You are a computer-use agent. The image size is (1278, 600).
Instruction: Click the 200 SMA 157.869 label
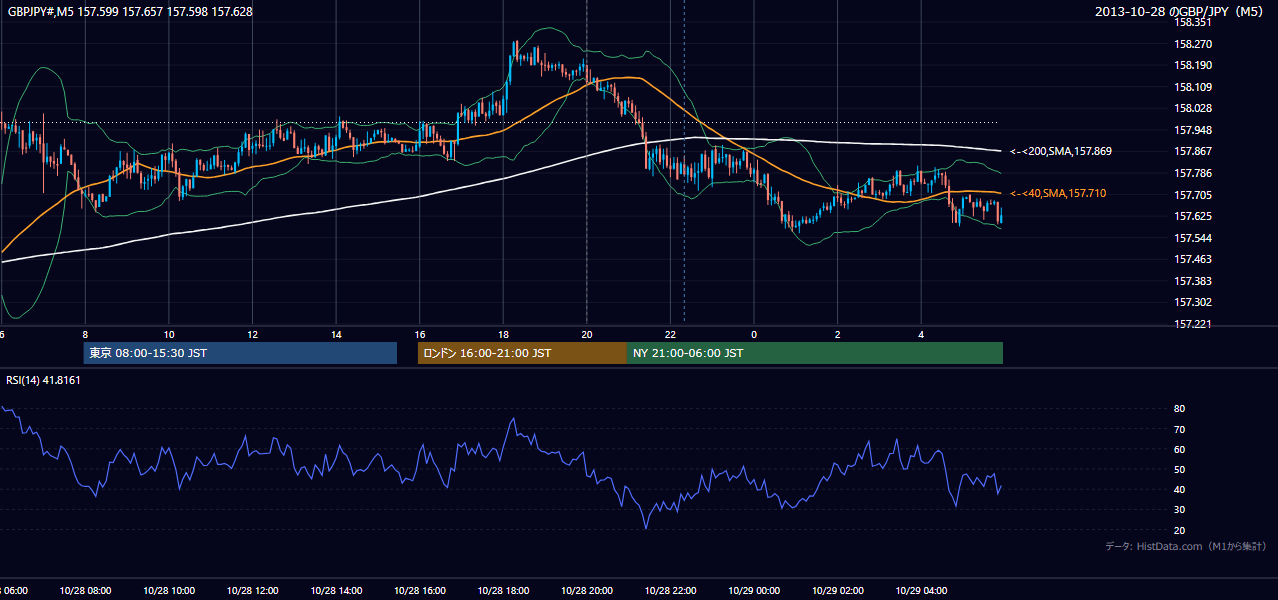1061,151
